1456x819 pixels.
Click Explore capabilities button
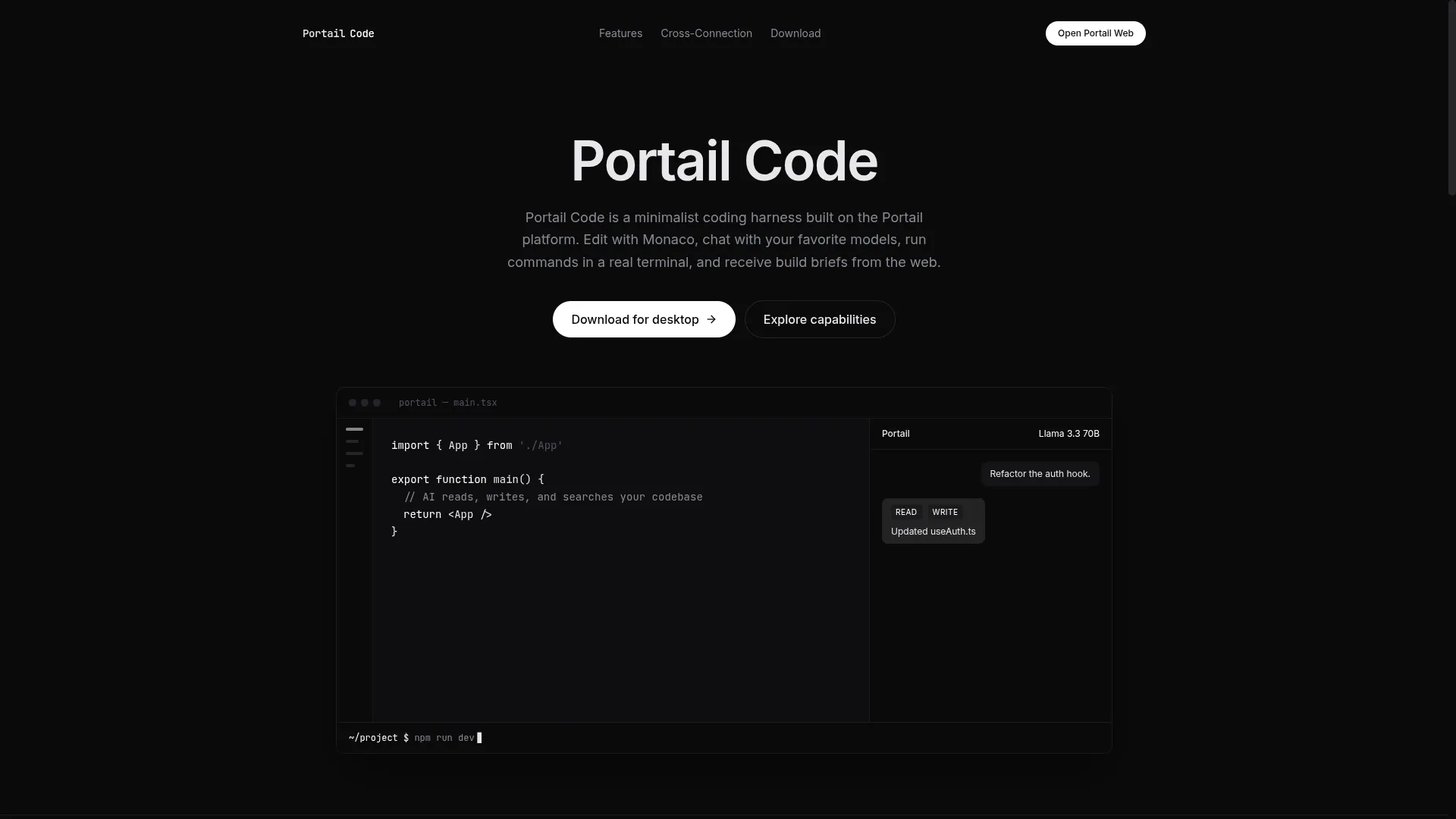[820, 319]
